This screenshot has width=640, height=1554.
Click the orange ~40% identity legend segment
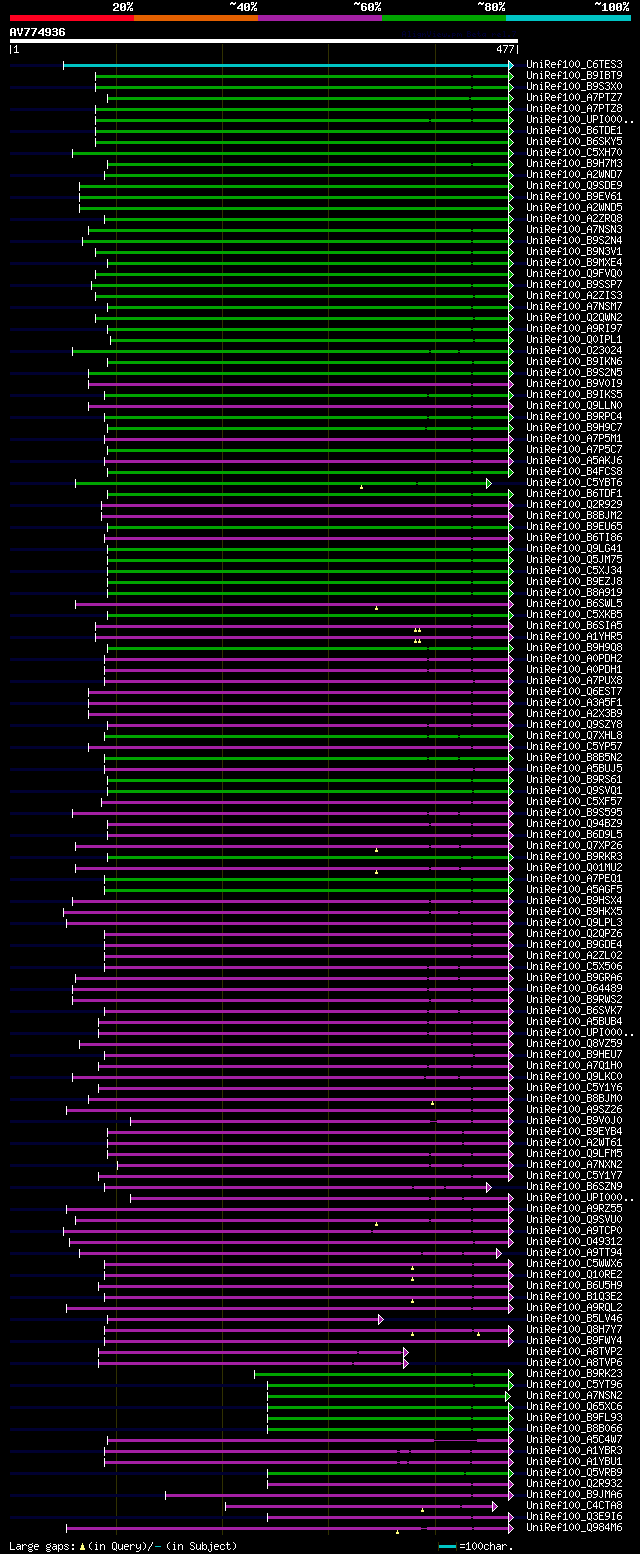195,18
